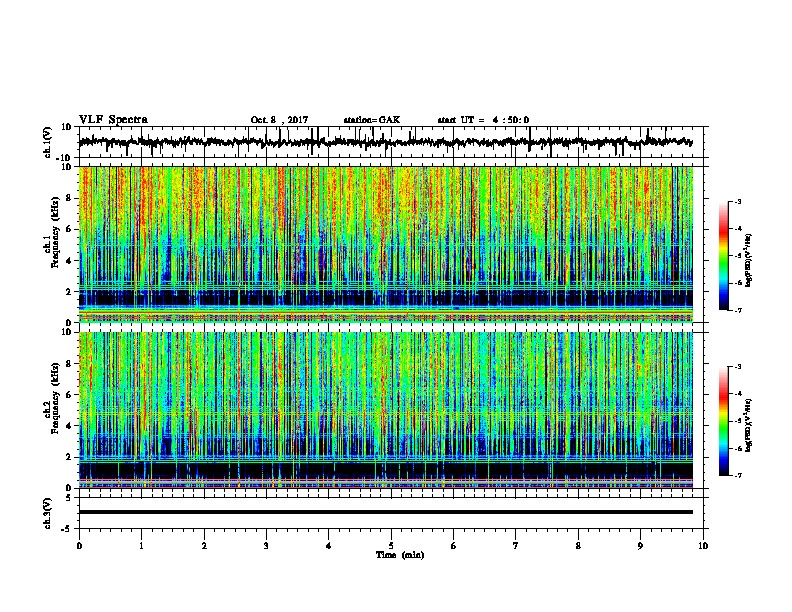Click the "ch.1(V)" waveform axis label
792x612 pixels.
pos(48,142)
